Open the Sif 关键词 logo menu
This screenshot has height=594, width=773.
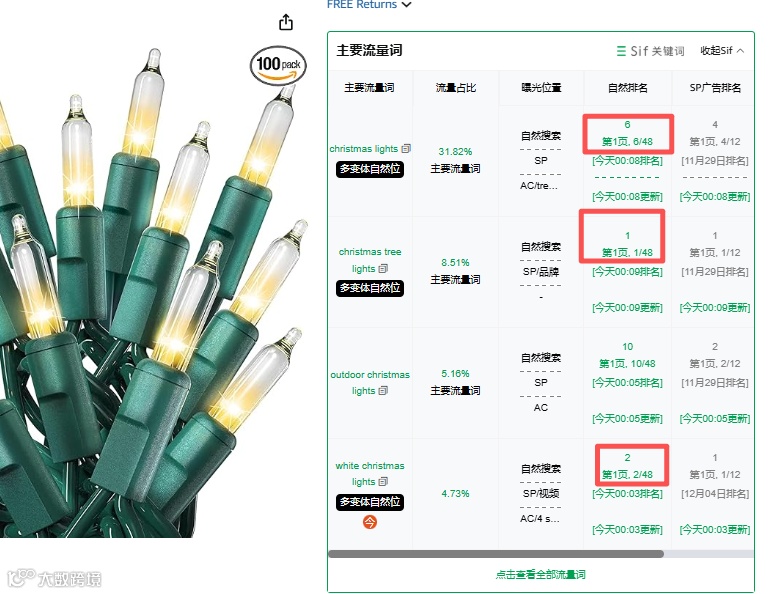tap(650, 51)
